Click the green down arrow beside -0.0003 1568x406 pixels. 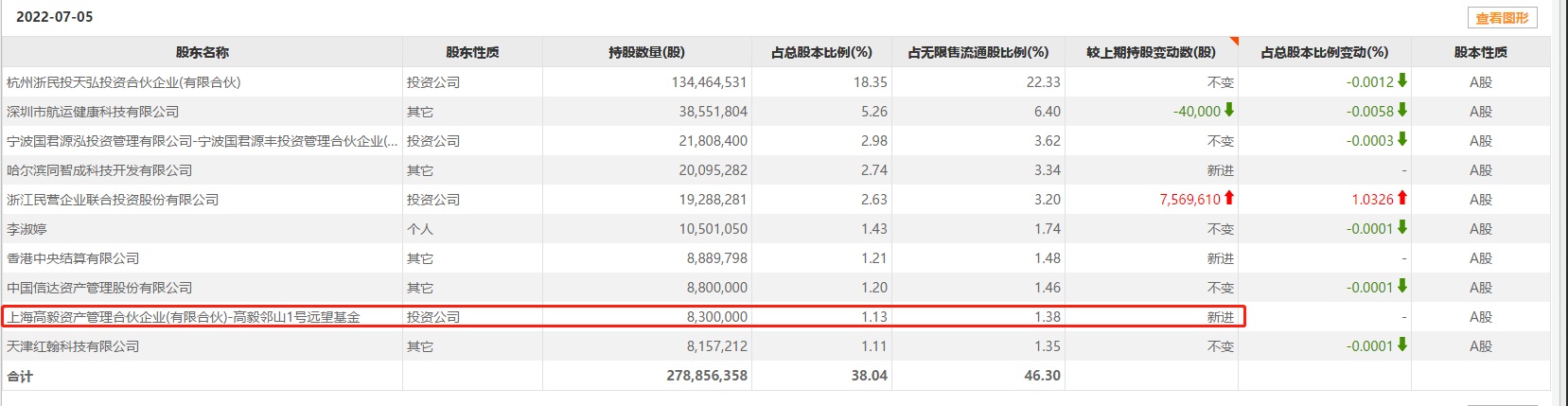(x=1402, y=139)
